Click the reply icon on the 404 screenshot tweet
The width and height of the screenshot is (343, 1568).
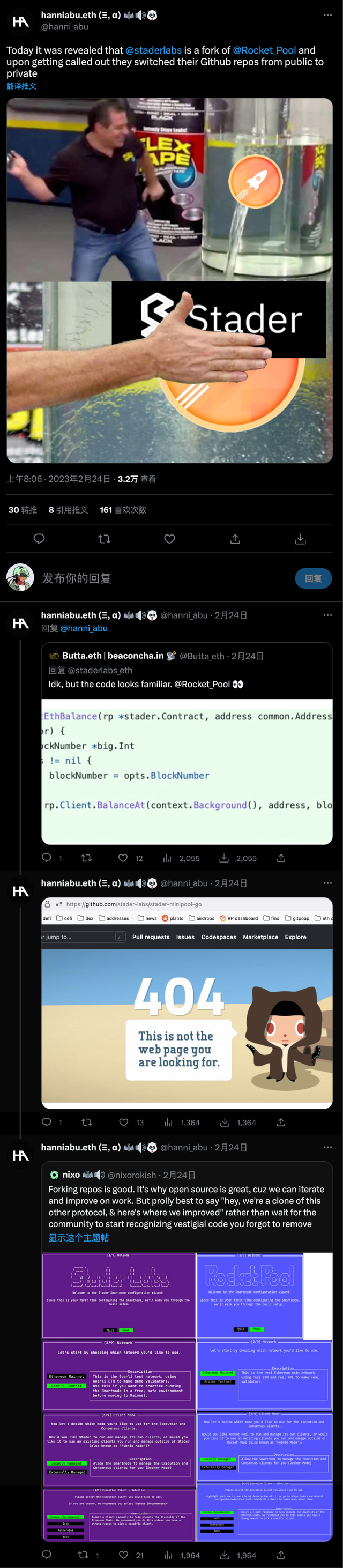(x=47, y=1123)
